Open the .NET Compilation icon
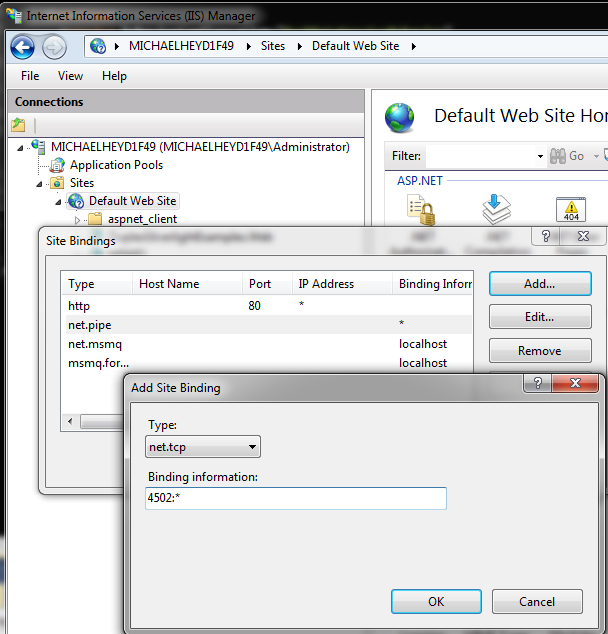This screenshot has width=608, height=634. coord(496,209)
